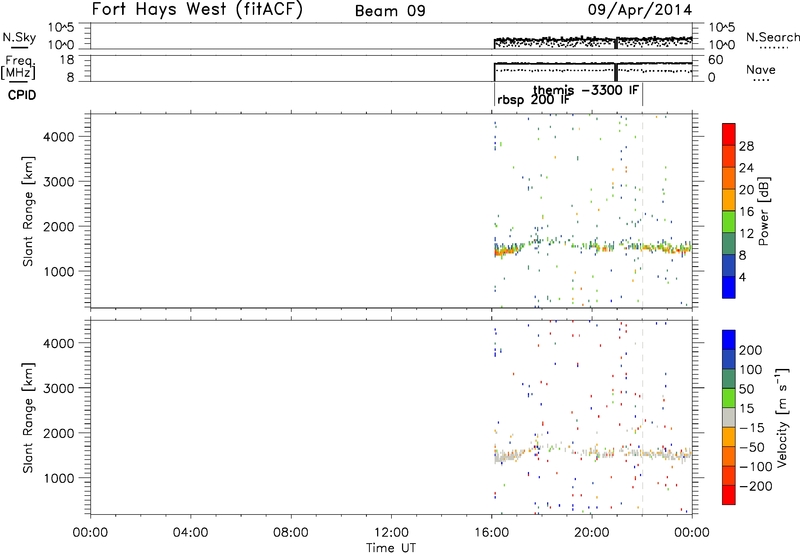Click the dashed vertical line in power panel
Image resolution: width=800 pixels, height=554 pixels.
[642, 210]
